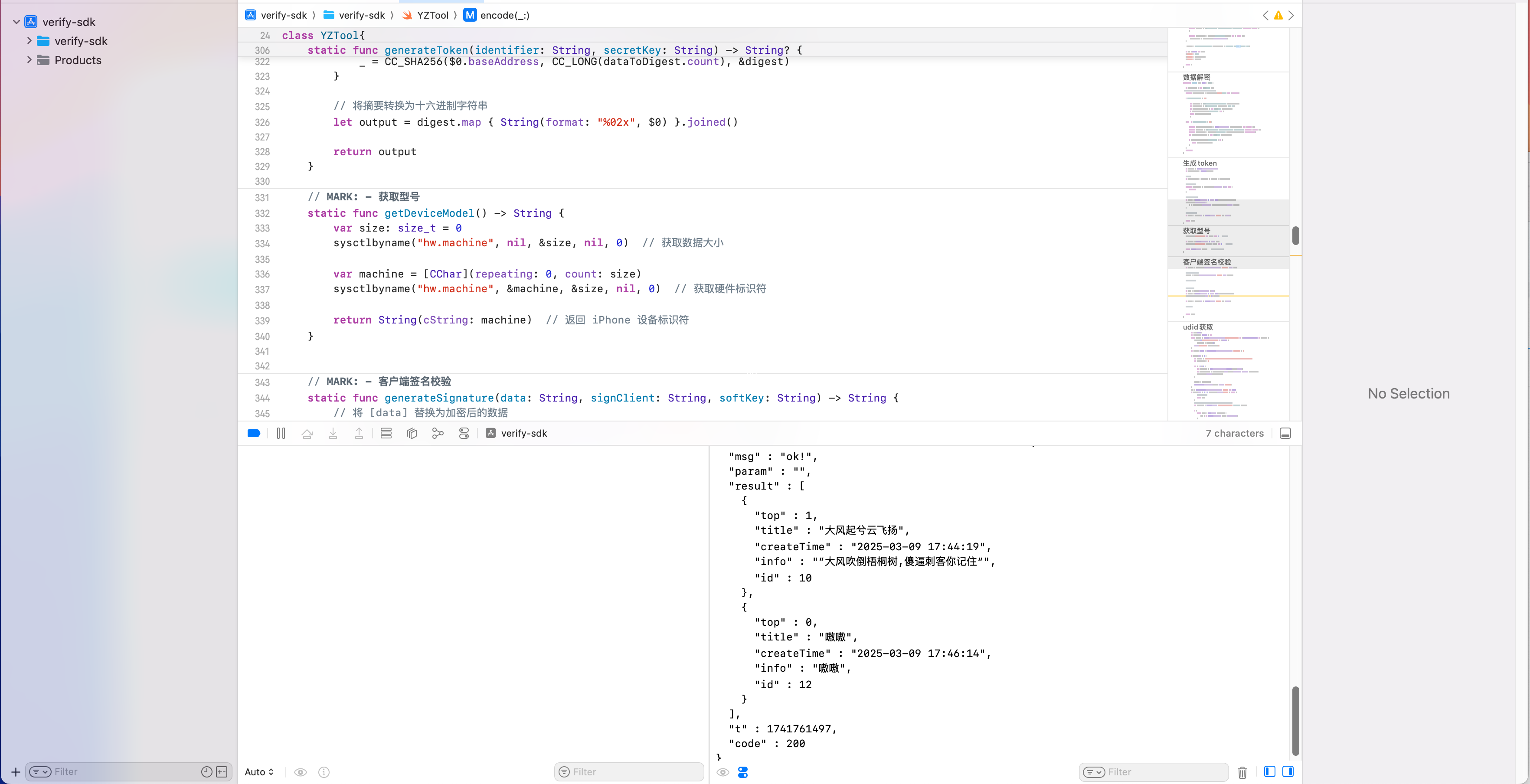The height and width of the screenshot is (784, 1530).
Task: Click the yellow warning issue icon
Action: [1278, 16]
